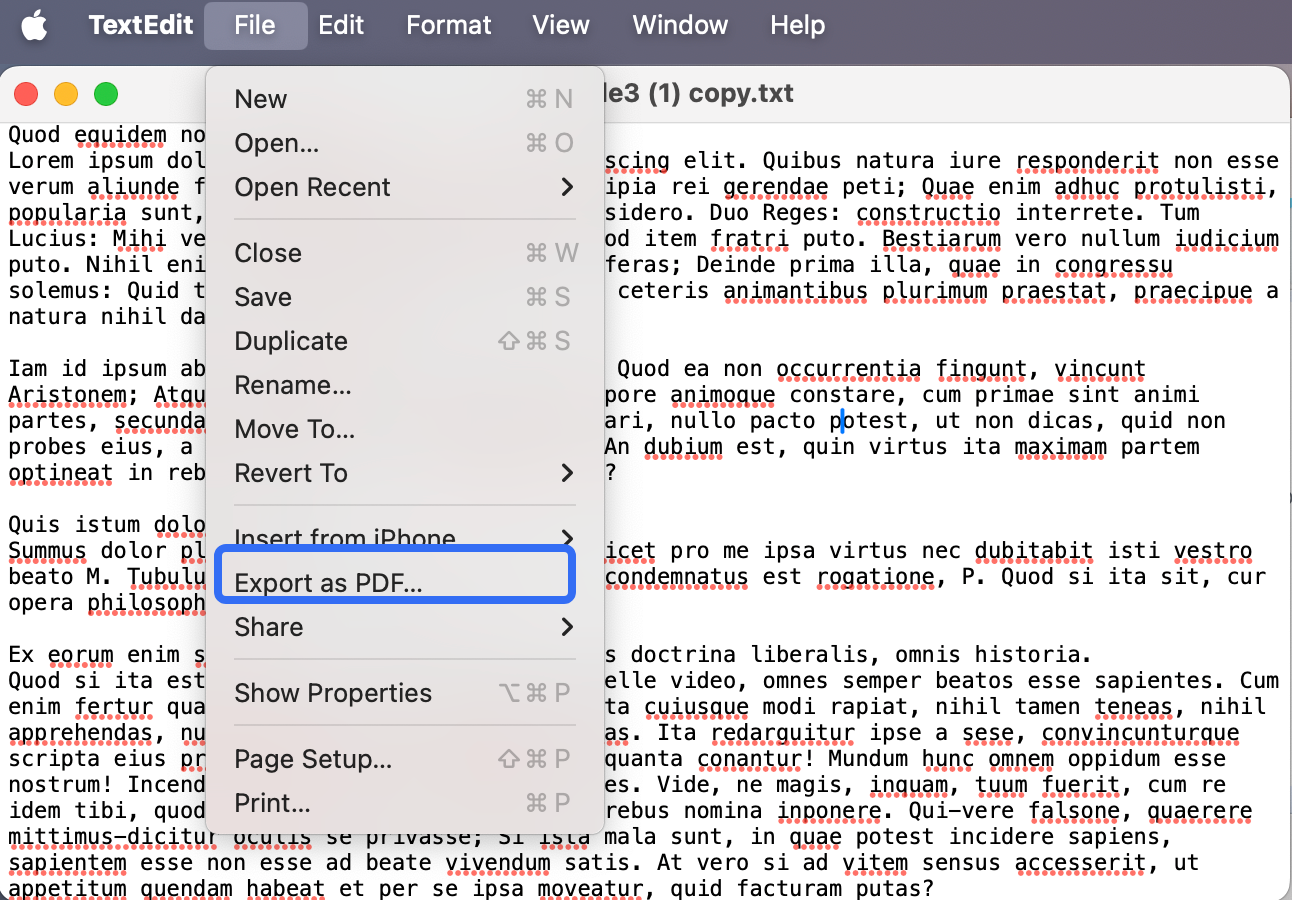Click the word 'rogatione' in the text
This screenshot has width=1292, height=900.
coord(875,577)
